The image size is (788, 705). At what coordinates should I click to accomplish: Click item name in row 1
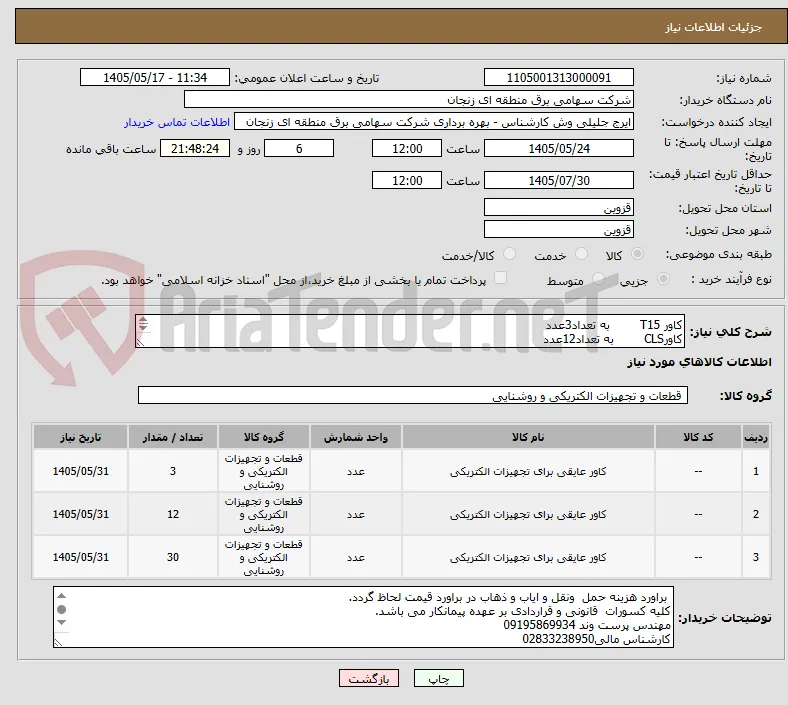click(x=528, y=471)
